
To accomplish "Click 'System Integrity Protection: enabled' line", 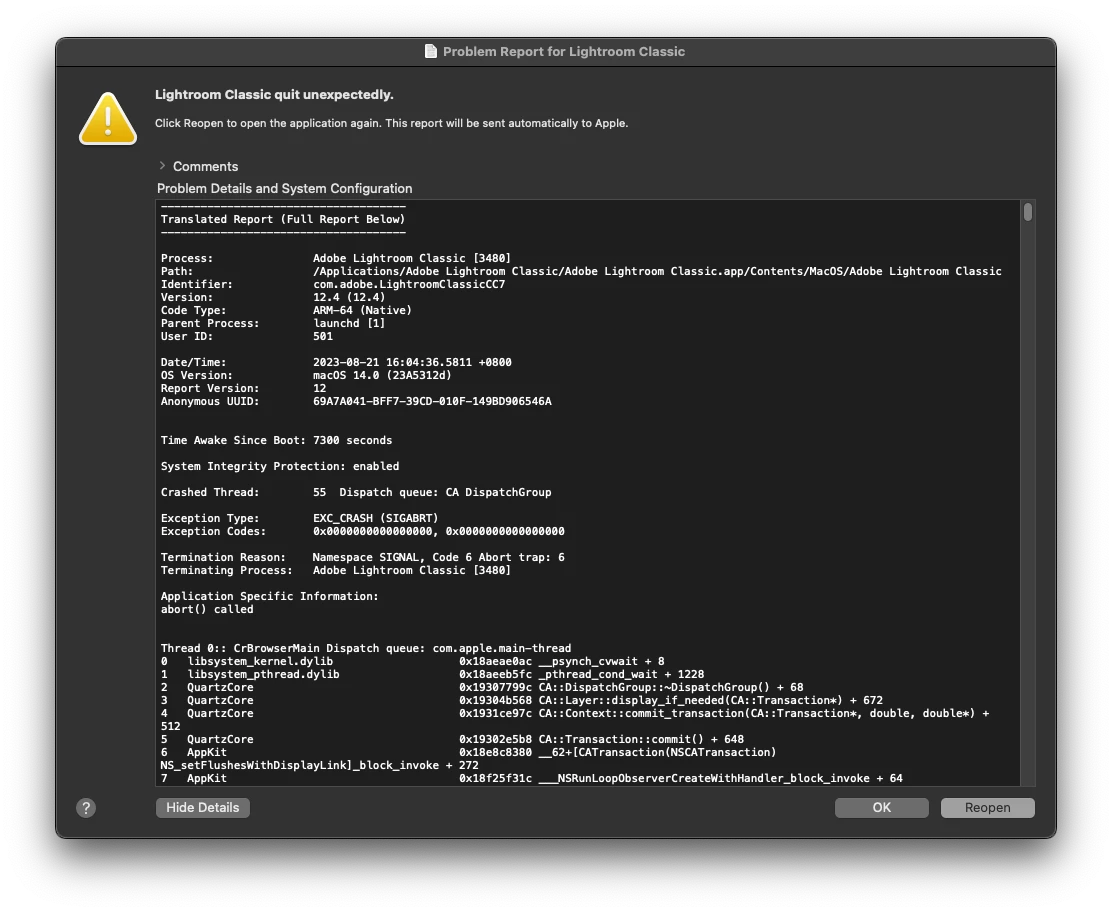I will pos(280,467).
